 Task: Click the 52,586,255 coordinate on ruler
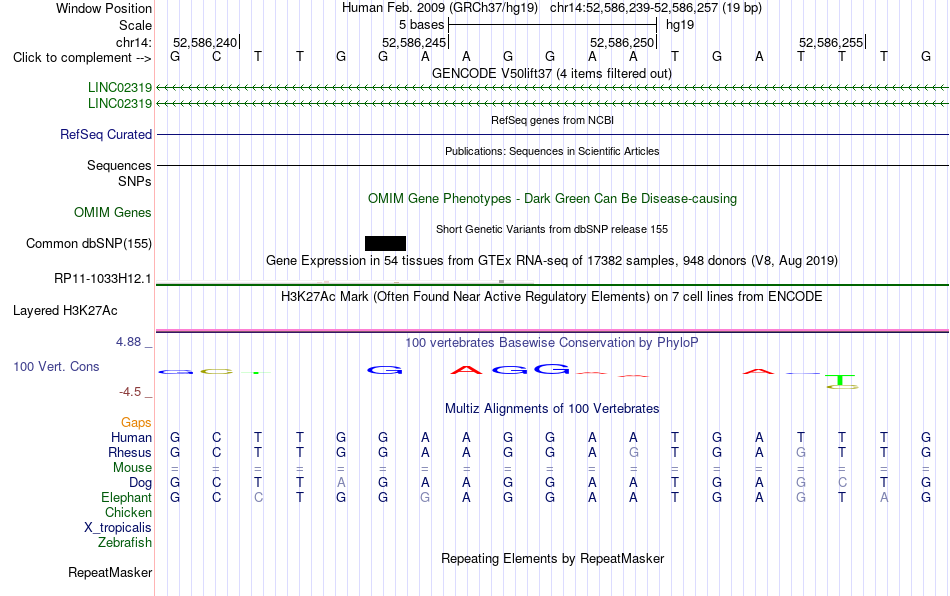pos(831,42)
